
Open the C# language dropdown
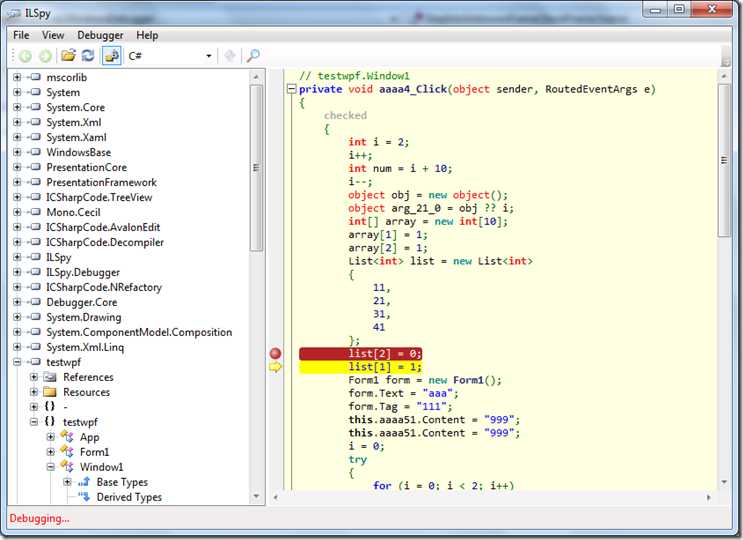208,56
